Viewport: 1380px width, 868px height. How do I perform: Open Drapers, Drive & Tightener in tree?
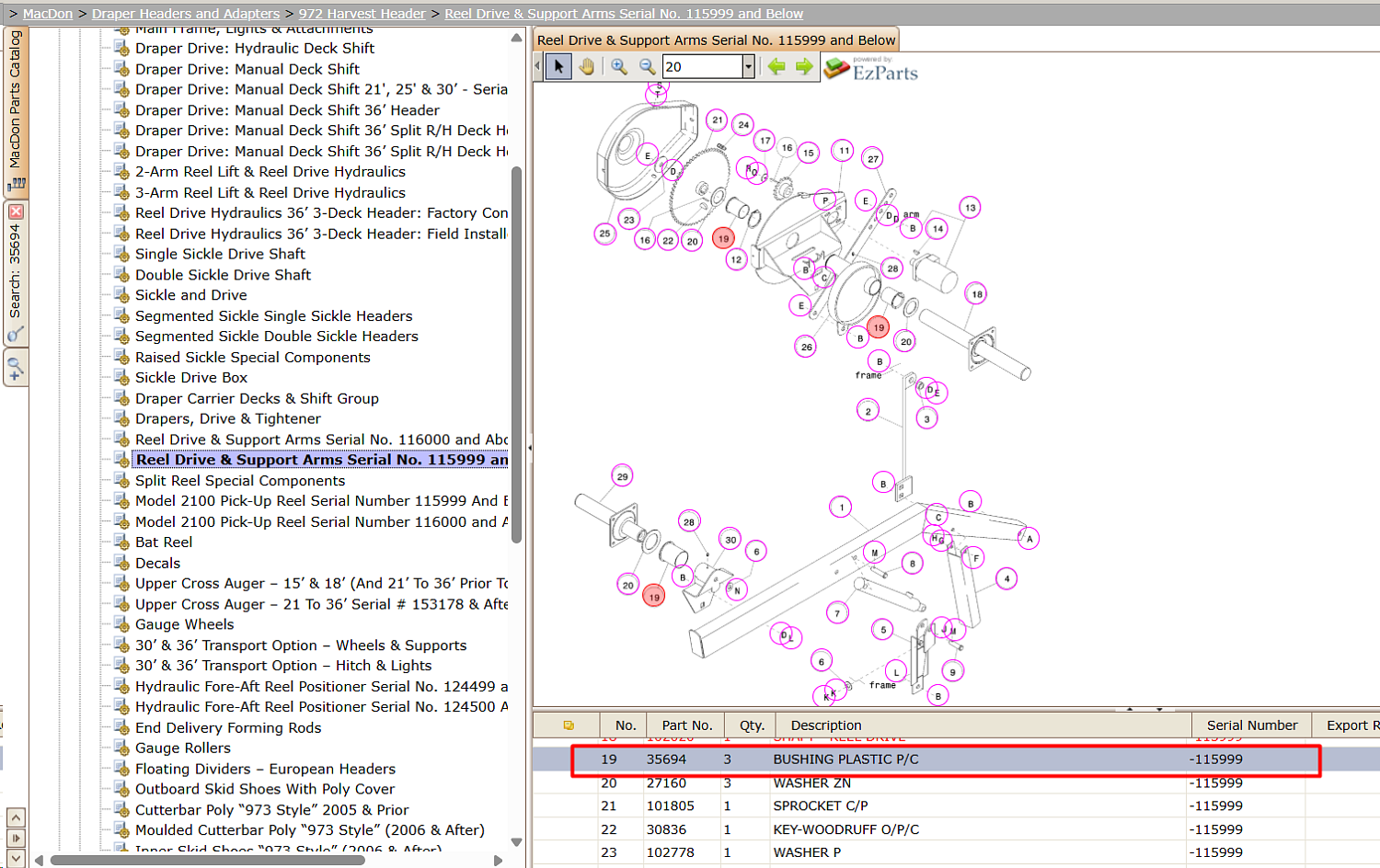pyautogui.click(x=228, y=418)
